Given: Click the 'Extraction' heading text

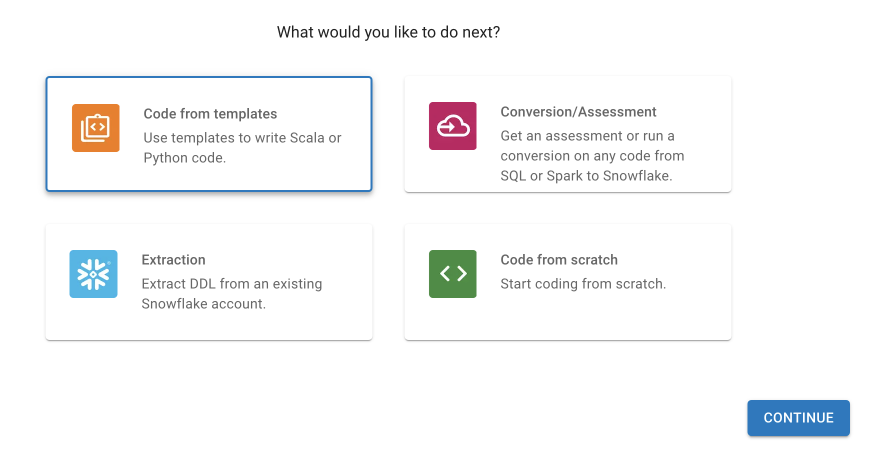Looking at the screenshot, I should [x=173, y=260].
